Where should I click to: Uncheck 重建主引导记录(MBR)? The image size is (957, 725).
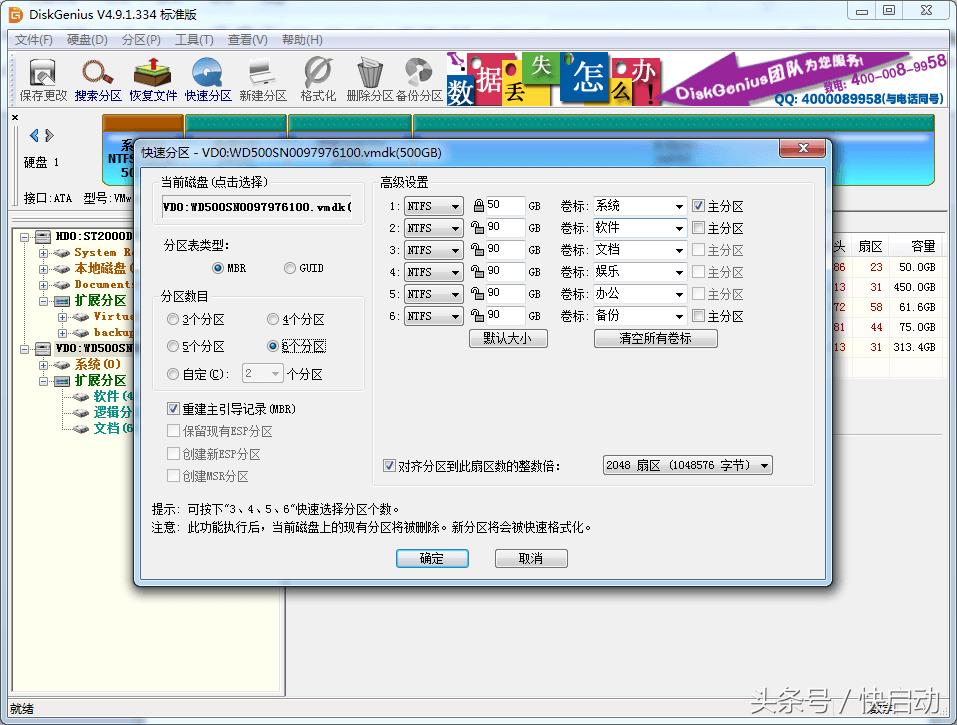pos(175,408)
